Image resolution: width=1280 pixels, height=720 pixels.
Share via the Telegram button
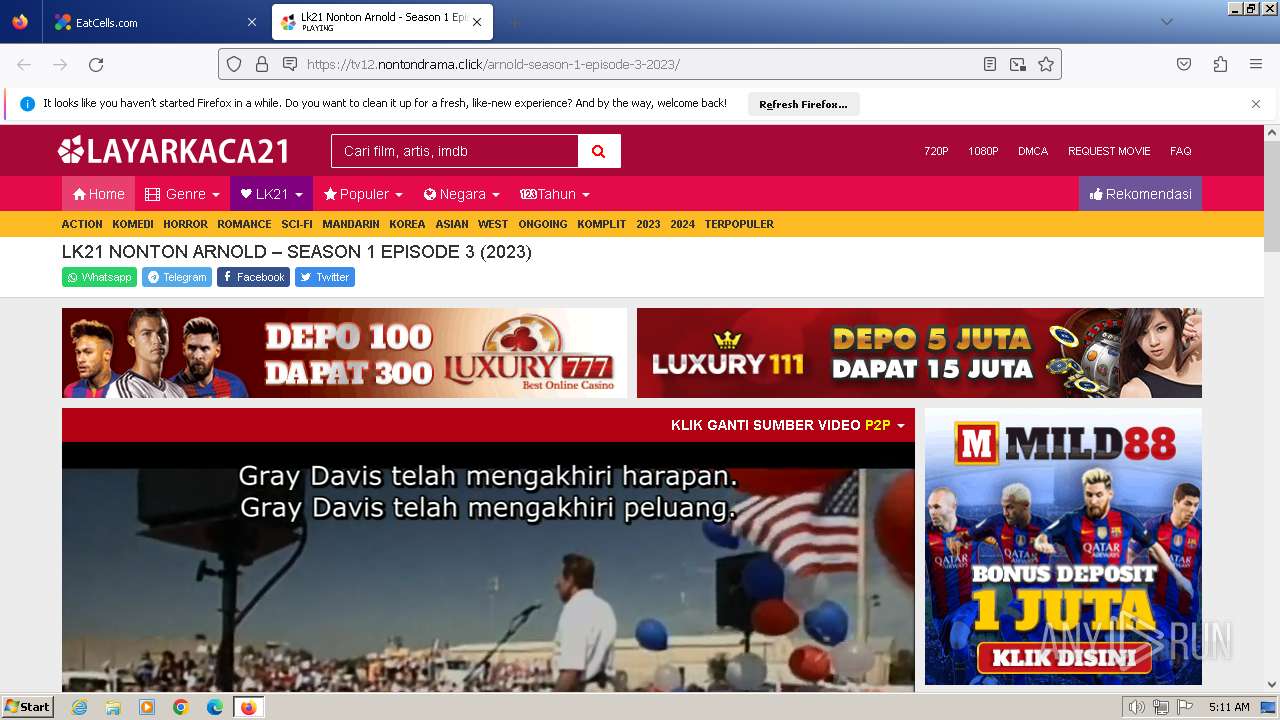176,277
